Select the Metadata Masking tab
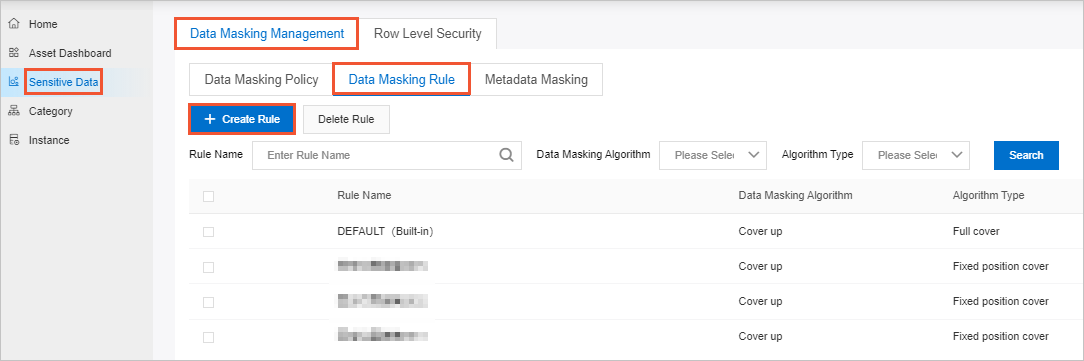The width and height of the screenshot is (1084, 361). 536,80
